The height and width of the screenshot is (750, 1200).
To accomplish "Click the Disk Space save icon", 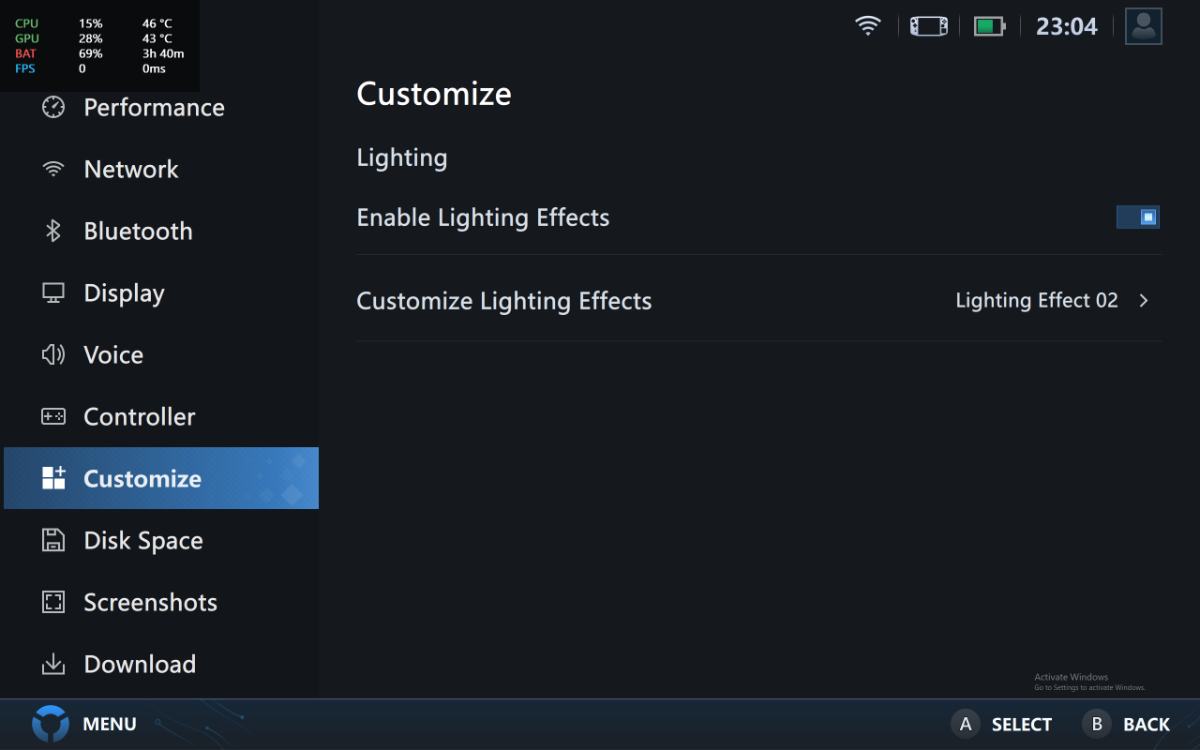I will [x=53, y=541].
